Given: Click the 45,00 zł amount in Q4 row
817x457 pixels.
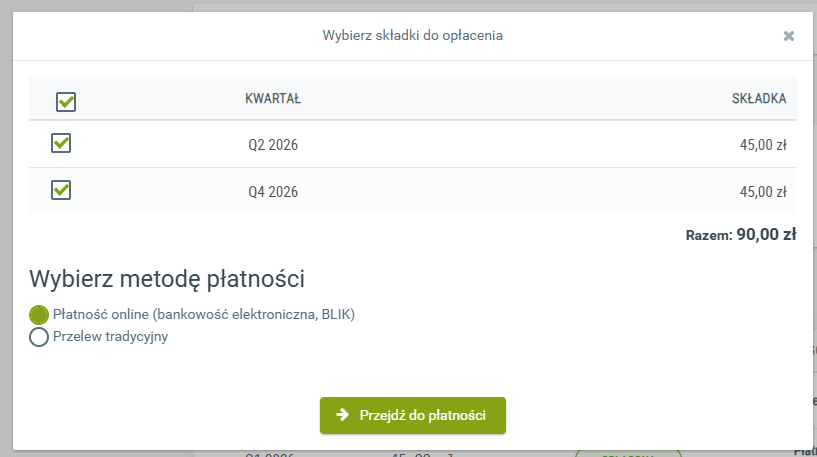Looking at the screenshot, I should click(762, 192).
